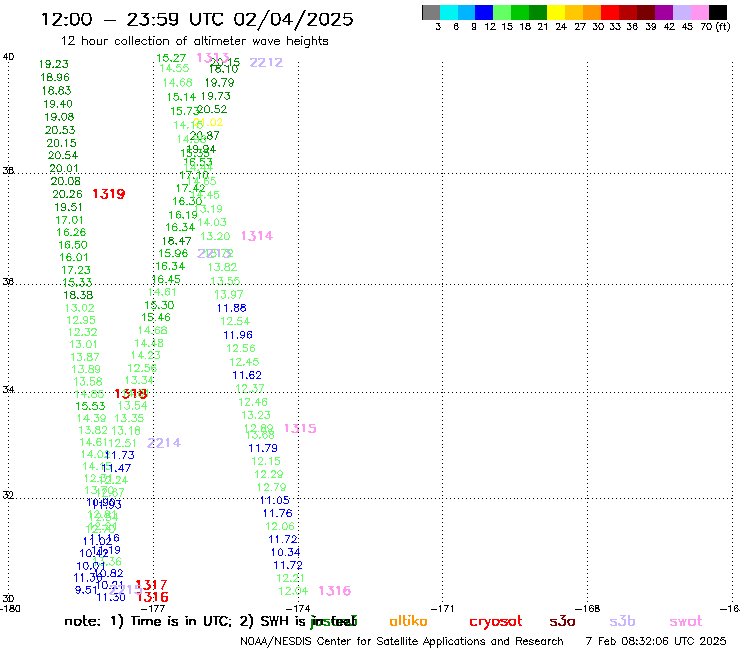The width and height of the screenshot is (740, 650).
Task: Click the pink track label 1314
Action: (257, 236)
